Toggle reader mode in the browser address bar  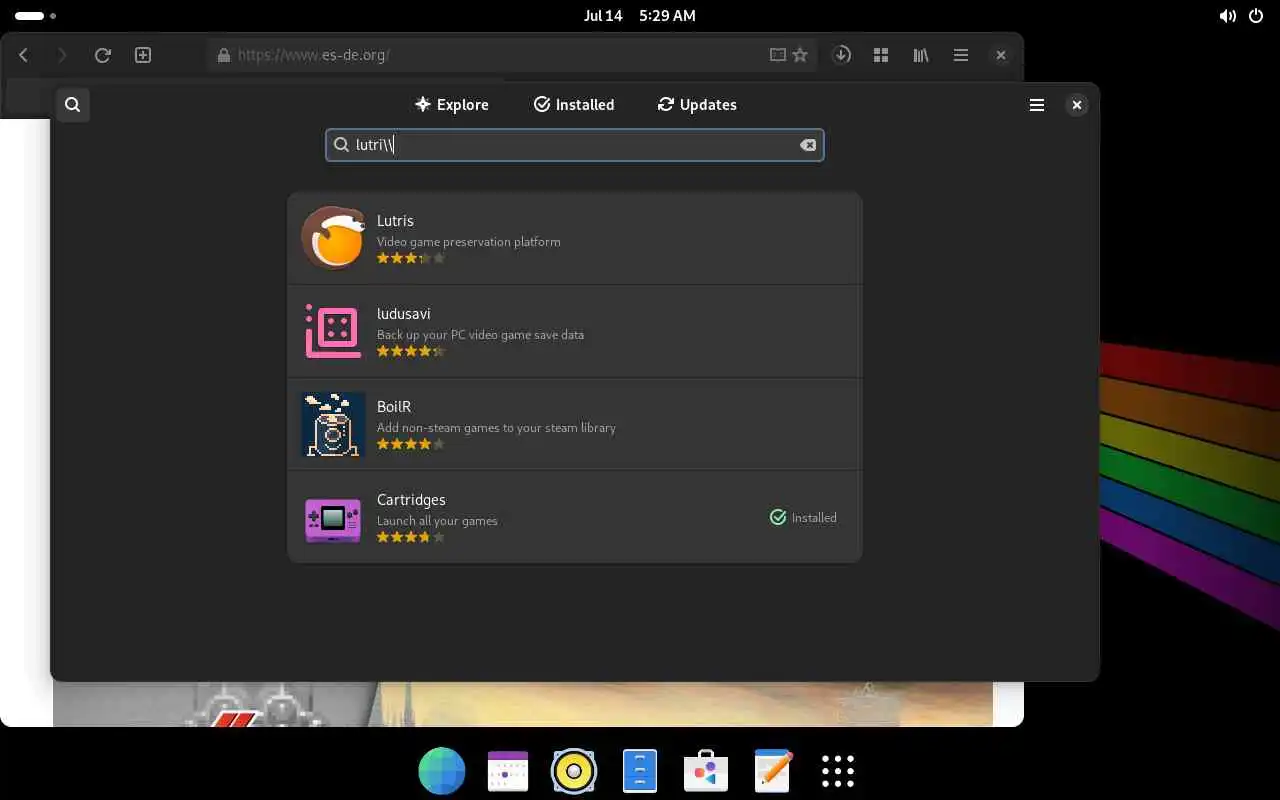(x=777, y=55)
